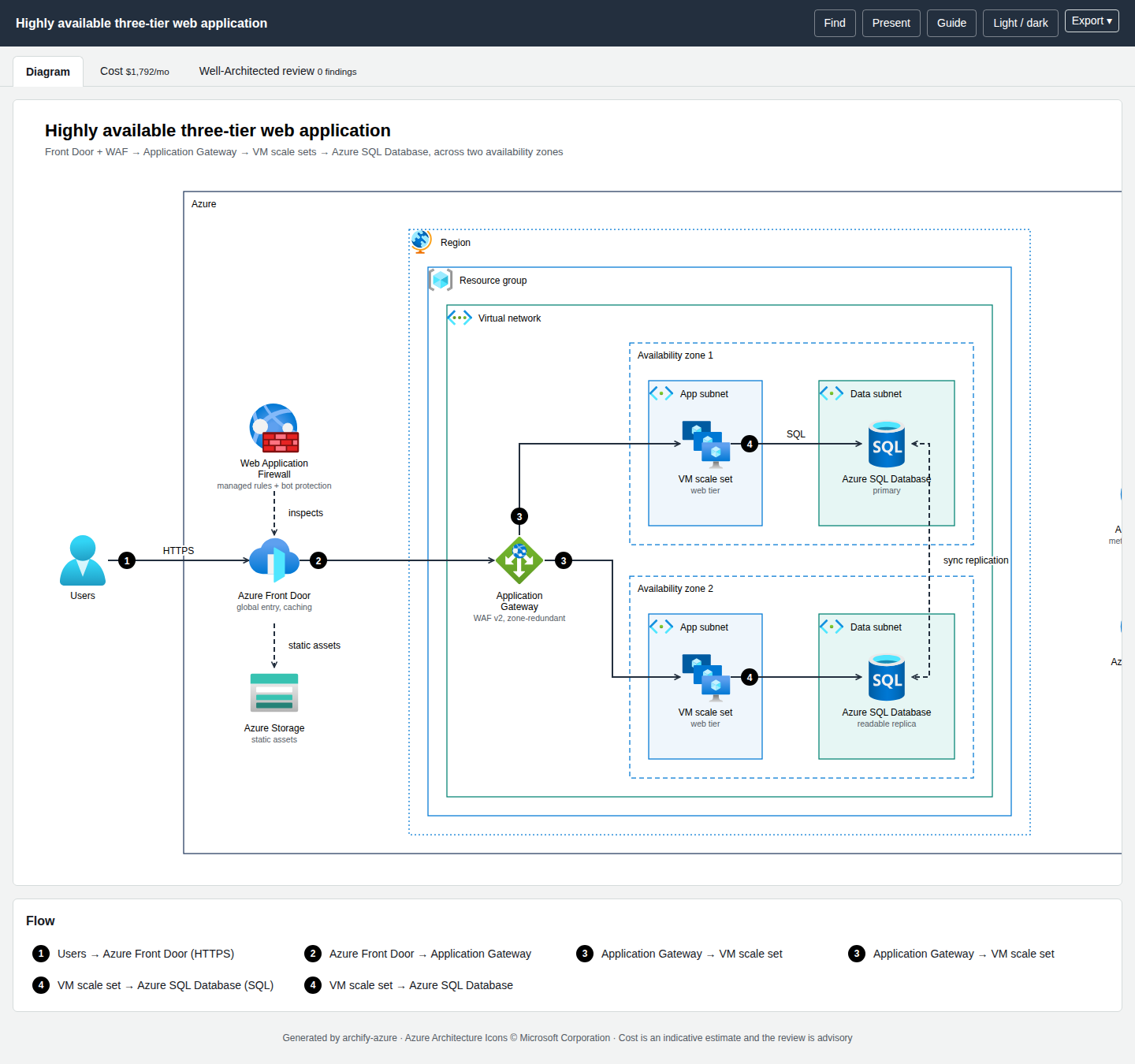The height and width of the screenshot is (1064, 1135).
Task: Click the Users person icon
Action: [x=83, y=560]
